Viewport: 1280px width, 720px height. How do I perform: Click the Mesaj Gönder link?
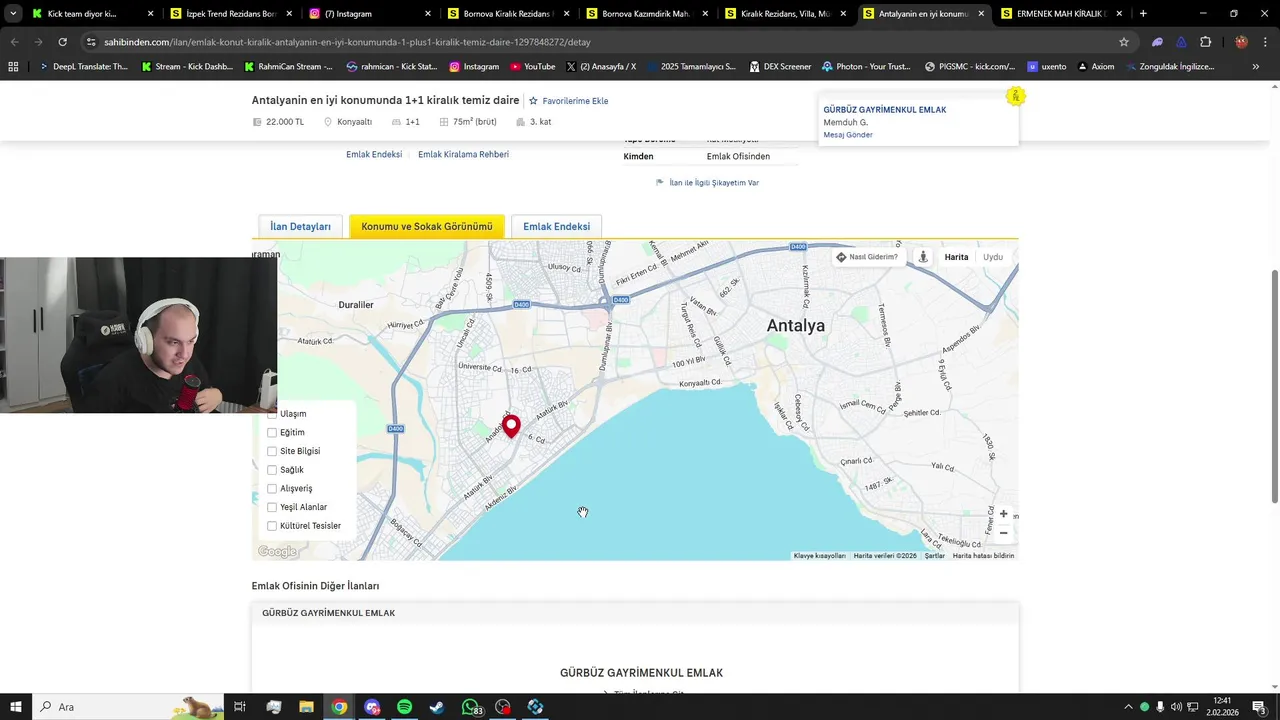(848, 135)
